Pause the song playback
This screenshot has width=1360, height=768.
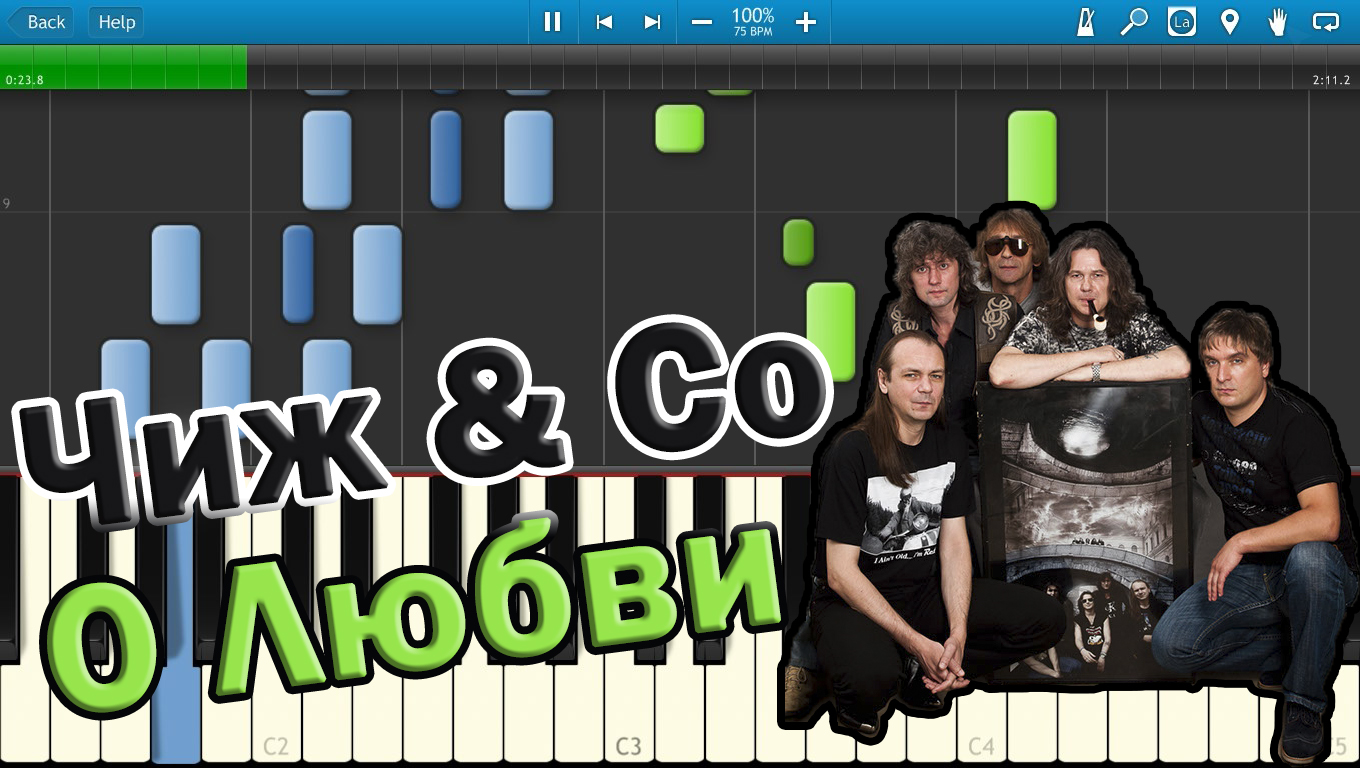point(552,22)
